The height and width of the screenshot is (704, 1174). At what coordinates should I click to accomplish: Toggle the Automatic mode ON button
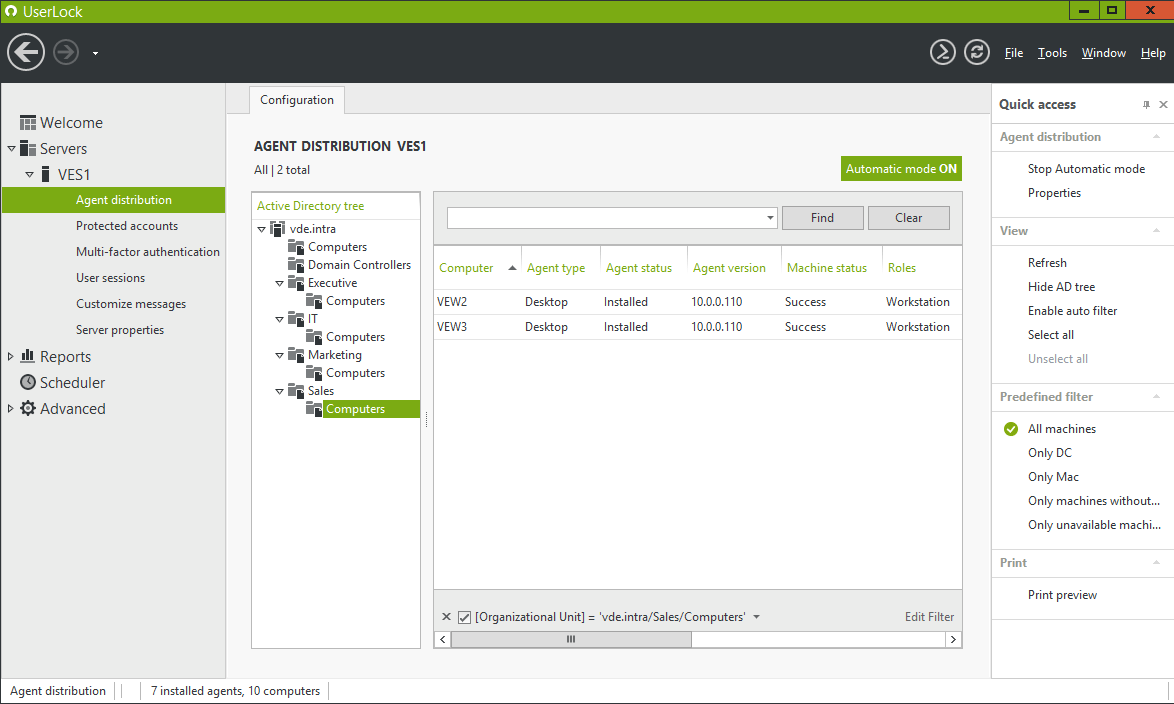[901, 169]
